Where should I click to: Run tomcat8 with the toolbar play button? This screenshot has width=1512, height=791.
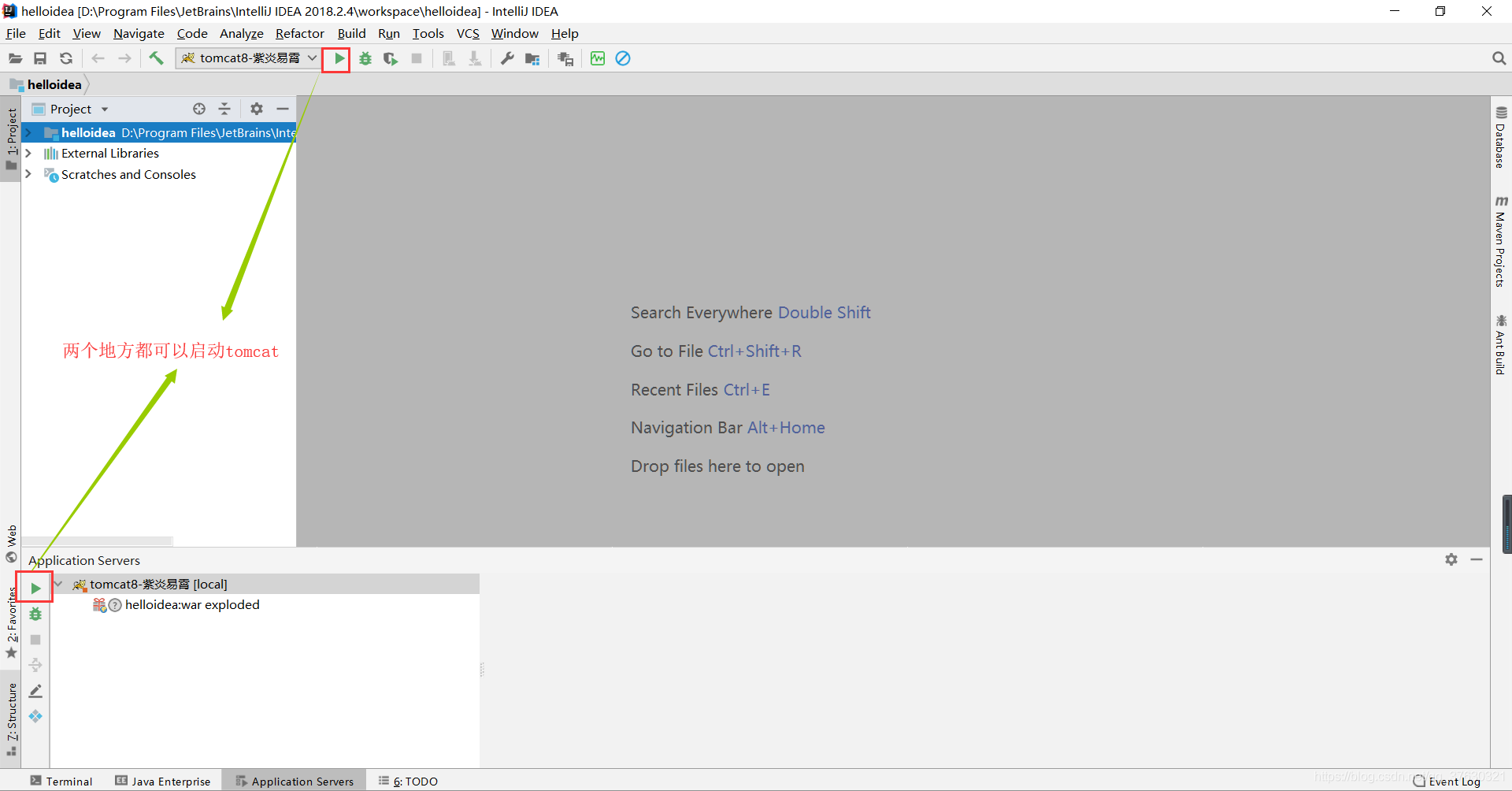pos(339,58)
